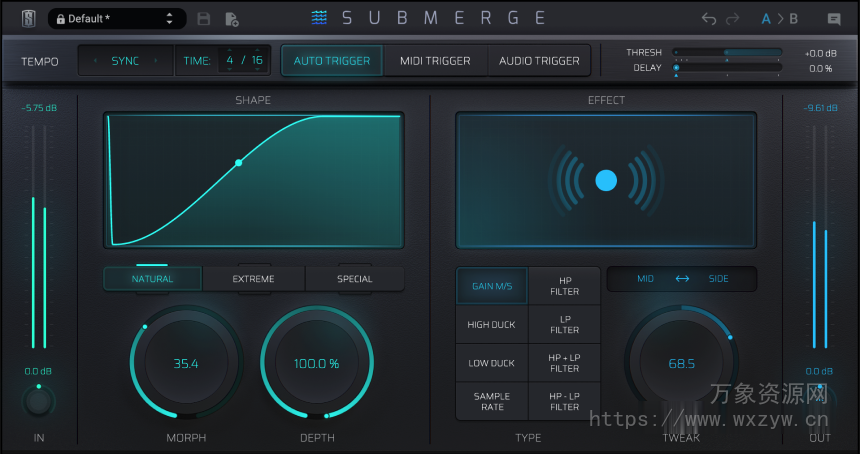The width and height of the screenshot is (860, 454).
Task: Click the TIME denominator value 16
Action: pos(257,60)
